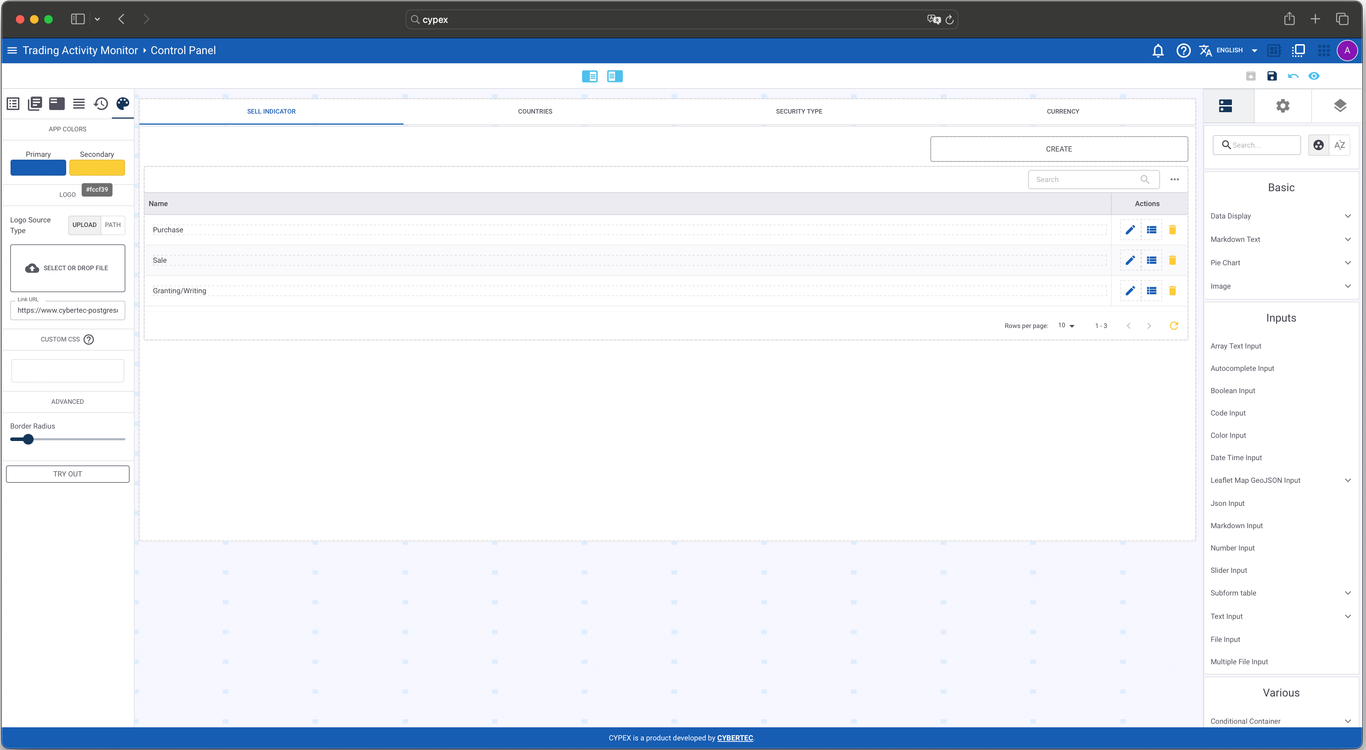Refresh the table with the yellow reload icon
1366x750 pixels.
[1173, 326]
